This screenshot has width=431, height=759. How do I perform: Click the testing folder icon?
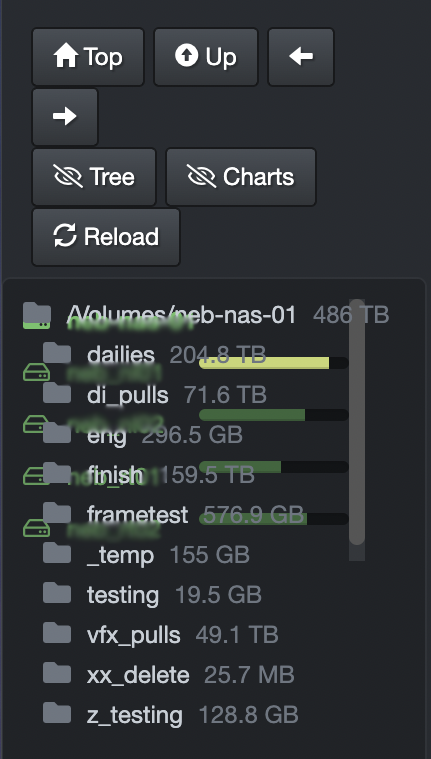57,593
